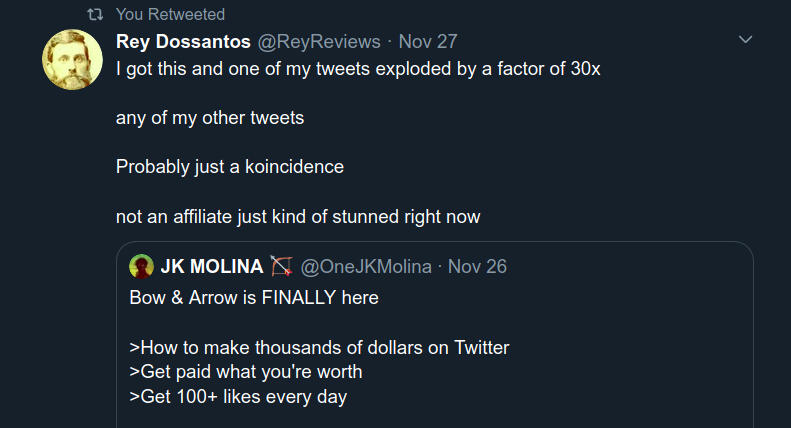Click JK MOLINA's small avatar
Screen dimensions: 791x428
pos(141,267)
